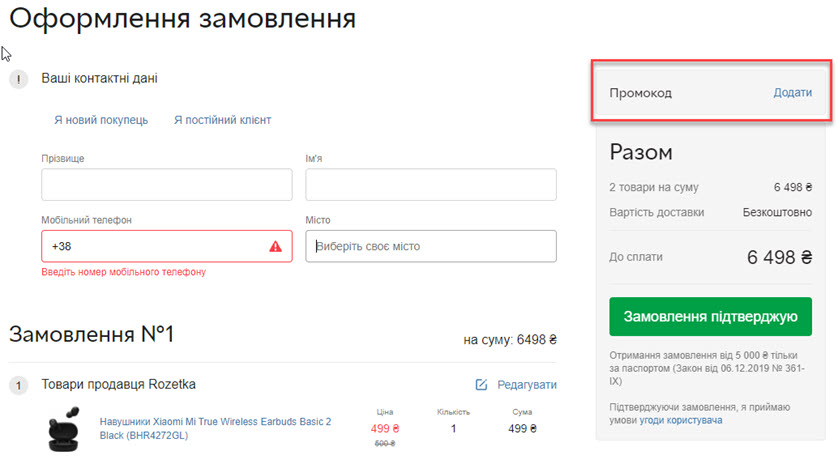This screenshot has width=838, height=464.
Task: Click the edit pencil icon beside Редагувати
Action: pos(481,385)
